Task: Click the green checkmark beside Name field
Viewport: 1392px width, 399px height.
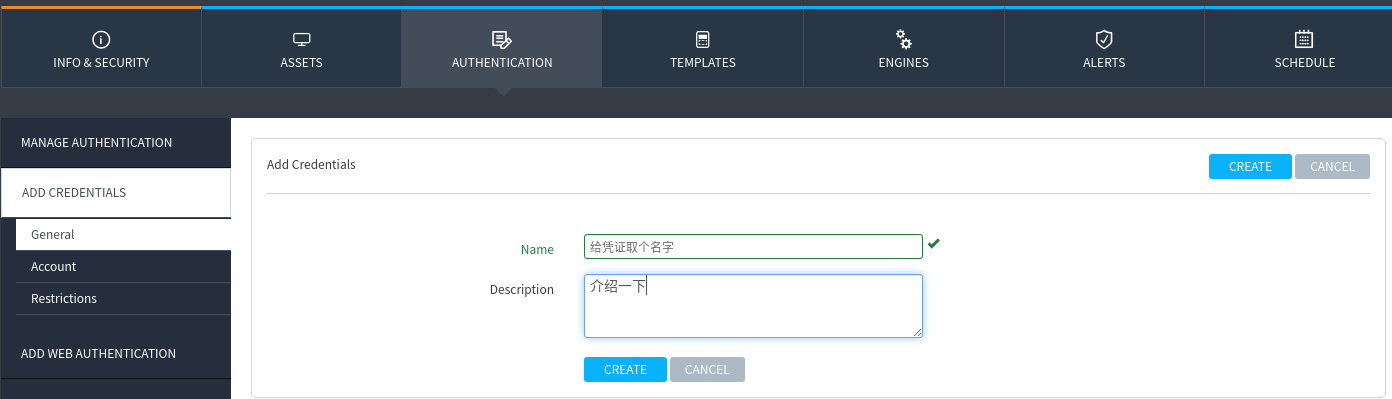Action: coord(934,243)
